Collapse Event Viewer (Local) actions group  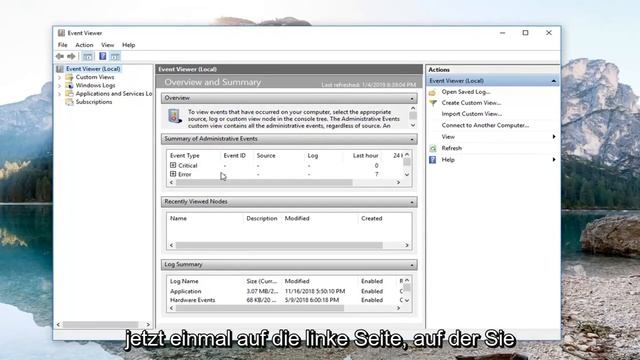coord(553,81)
